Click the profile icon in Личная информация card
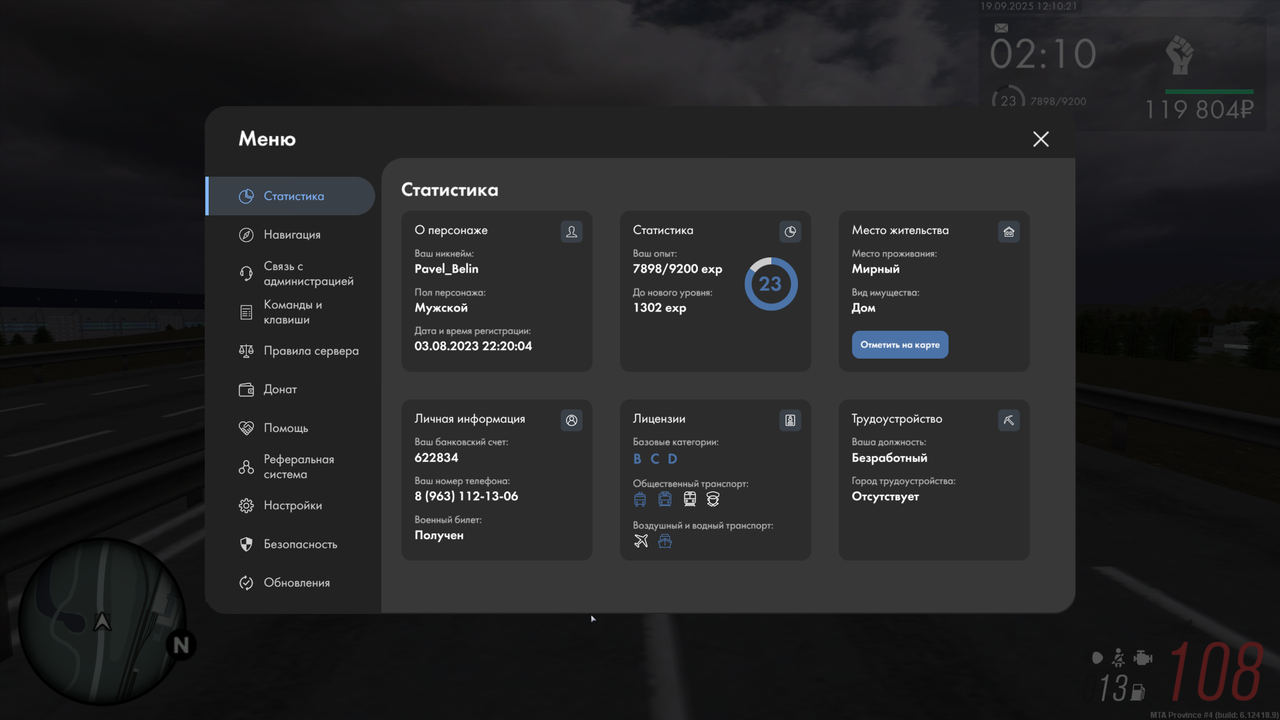The width and height of the screenshot is (1280, 720). pos(572,420)
